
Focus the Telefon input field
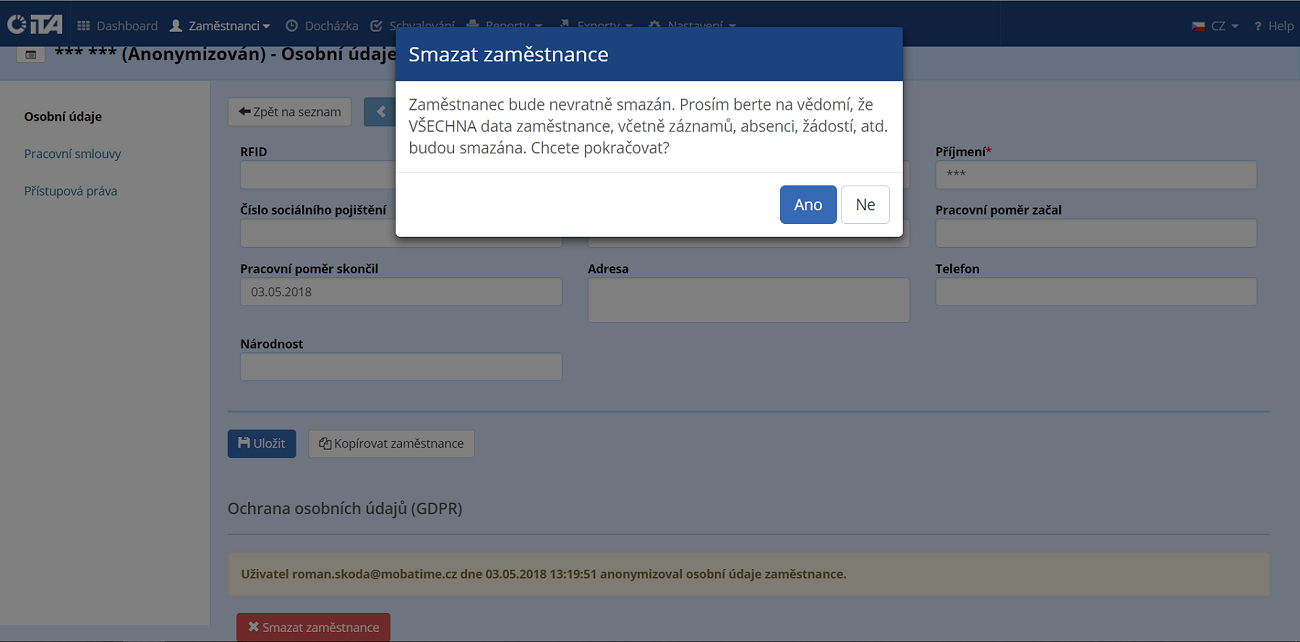point(1095,292)
